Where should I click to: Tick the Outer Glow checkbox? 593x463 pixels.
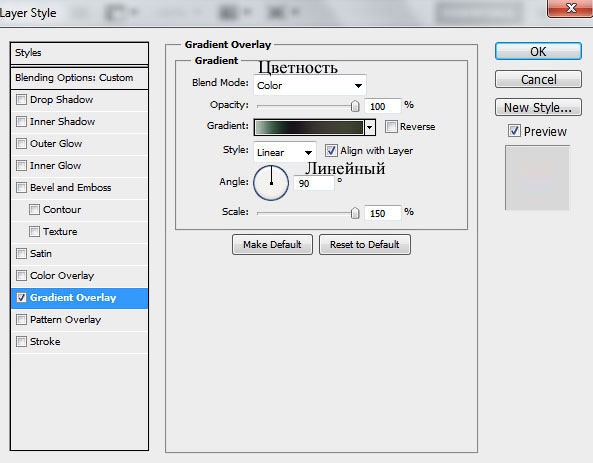(x=21, y=144)
